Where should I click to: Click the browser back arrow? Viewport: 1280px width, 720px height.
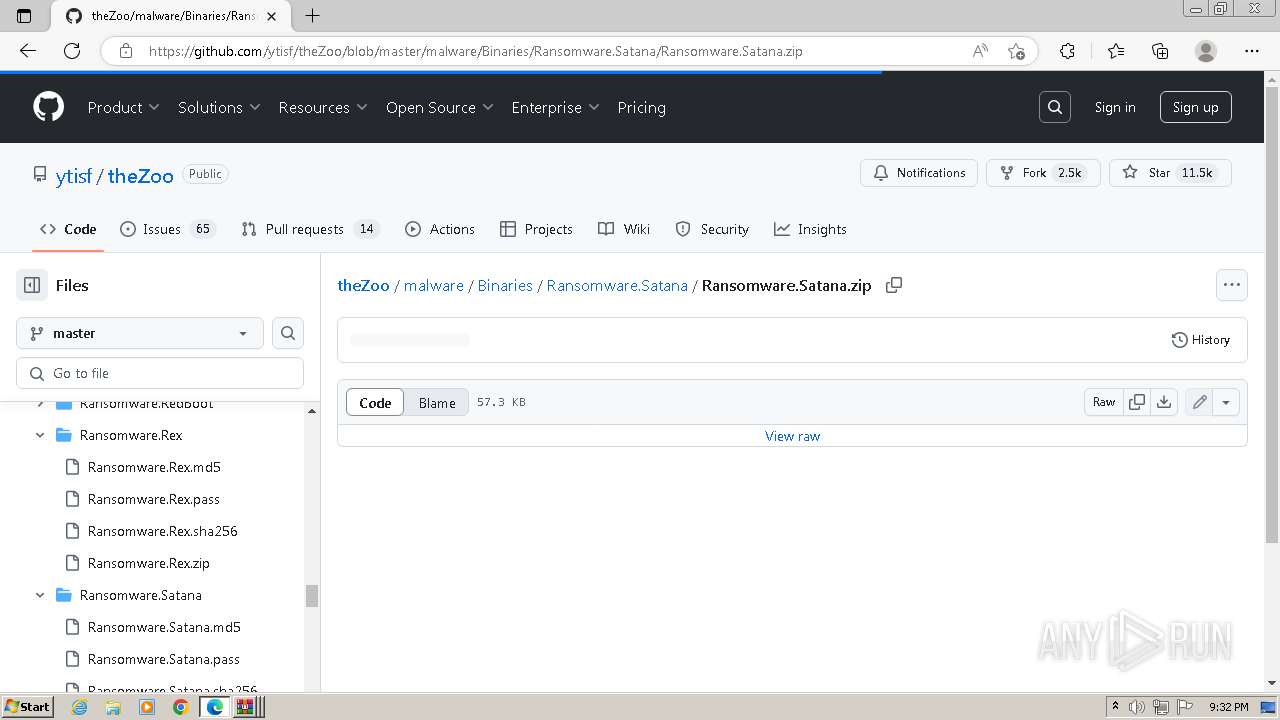tap(27, 51)
